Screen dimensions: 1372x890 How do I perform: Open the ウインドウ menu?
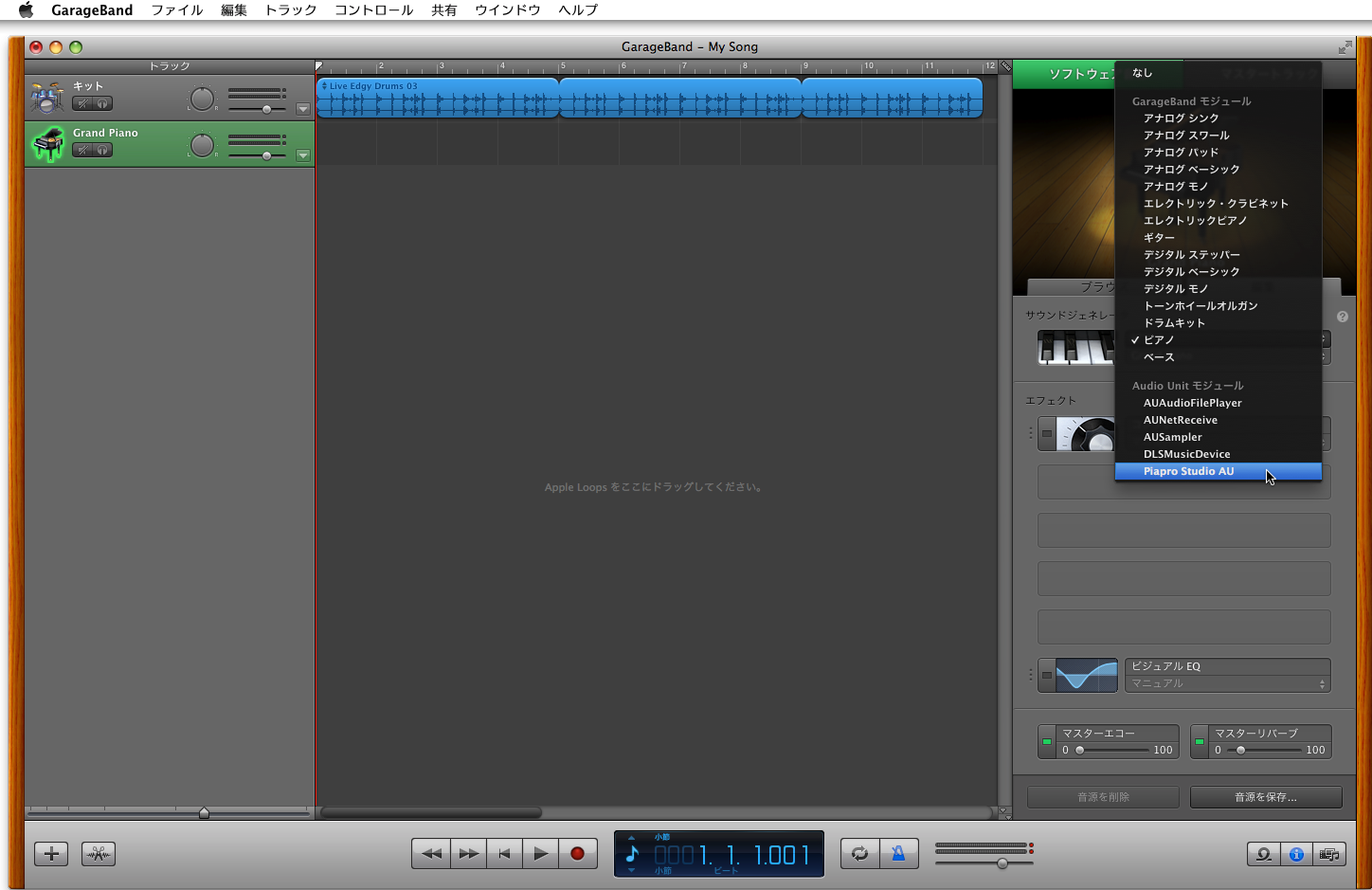[x=508, y=10]
